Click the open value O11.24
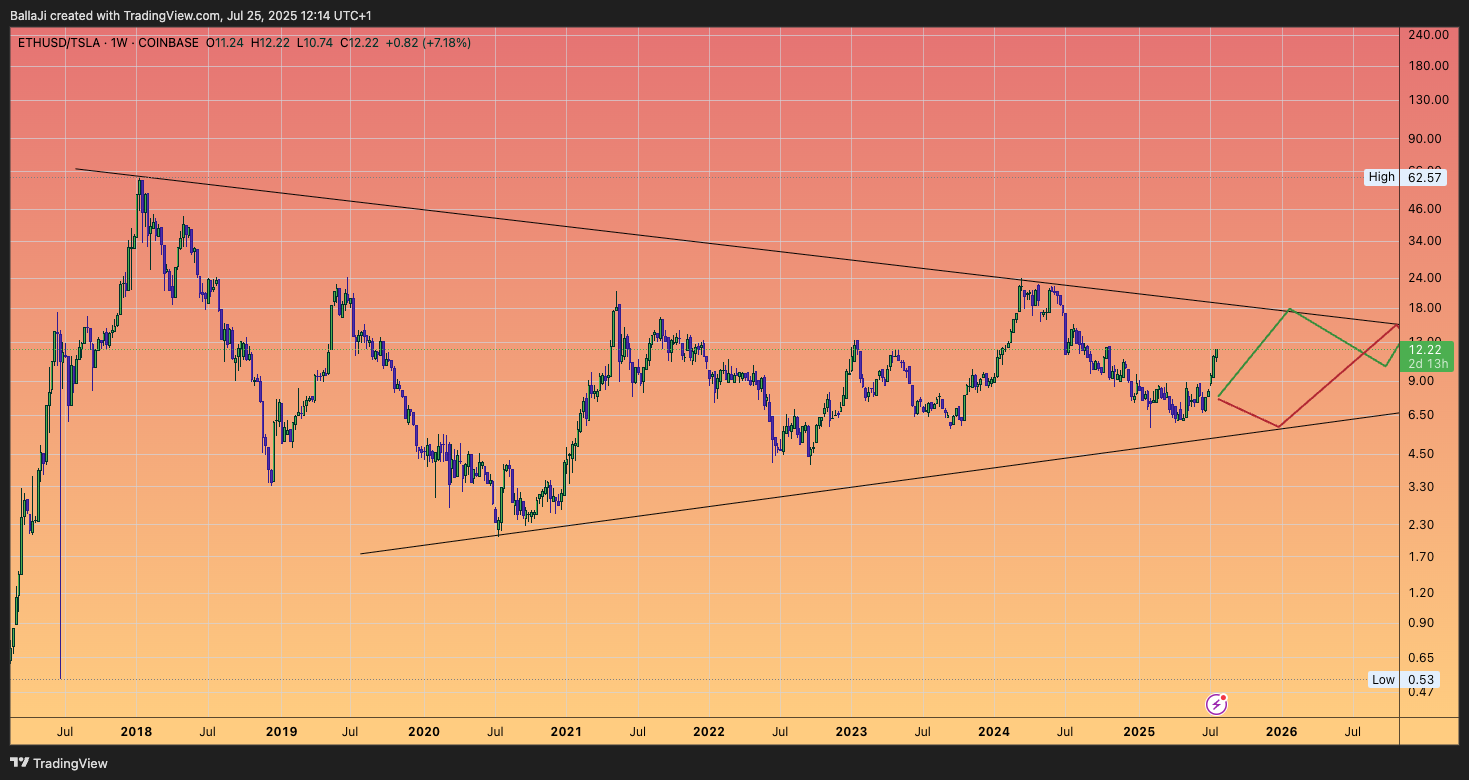The image size is (1469, 780). (x=226, y=43)
